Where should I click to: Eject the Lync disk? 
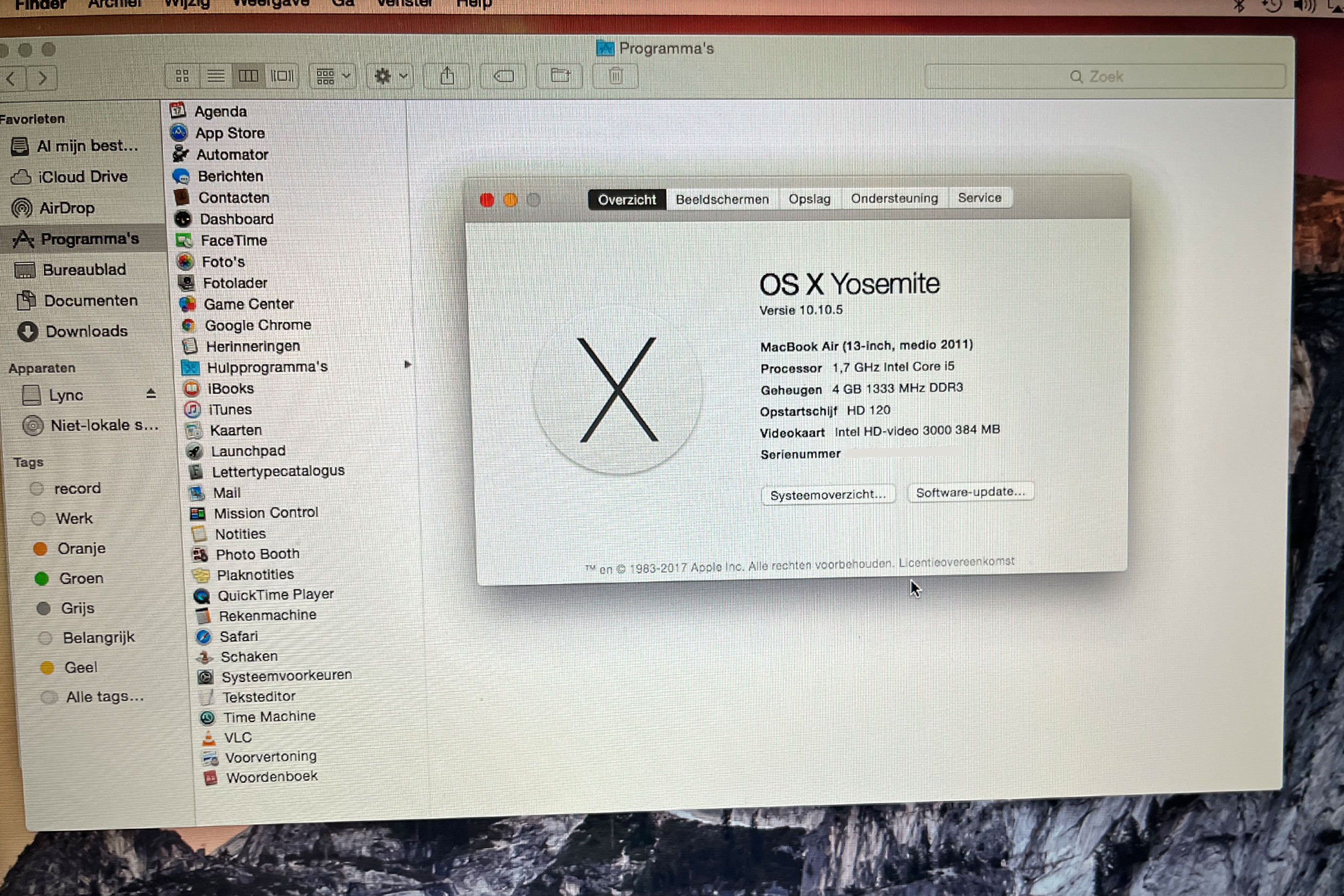click(151, 393)
